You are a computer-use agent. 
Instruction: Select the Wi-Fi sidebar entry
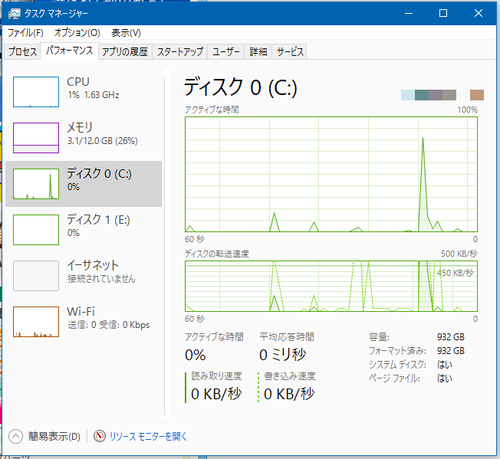click(x=84, y=322)
